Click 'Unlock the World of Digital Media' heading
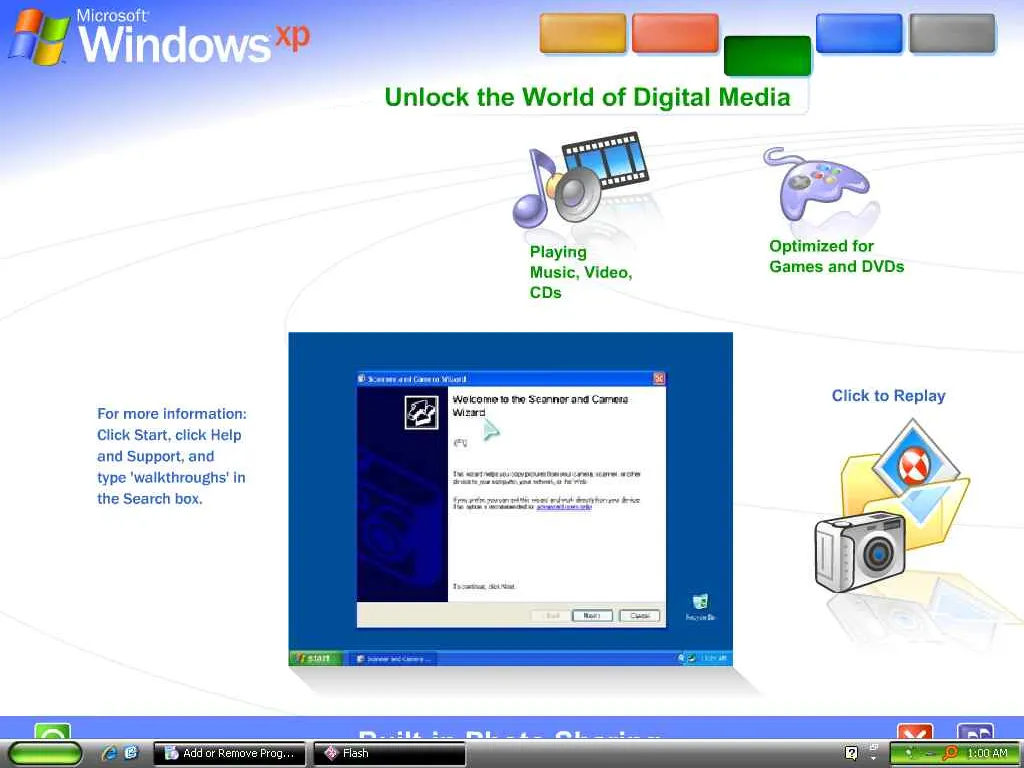Screen dimensions: 1024x768 587,97
